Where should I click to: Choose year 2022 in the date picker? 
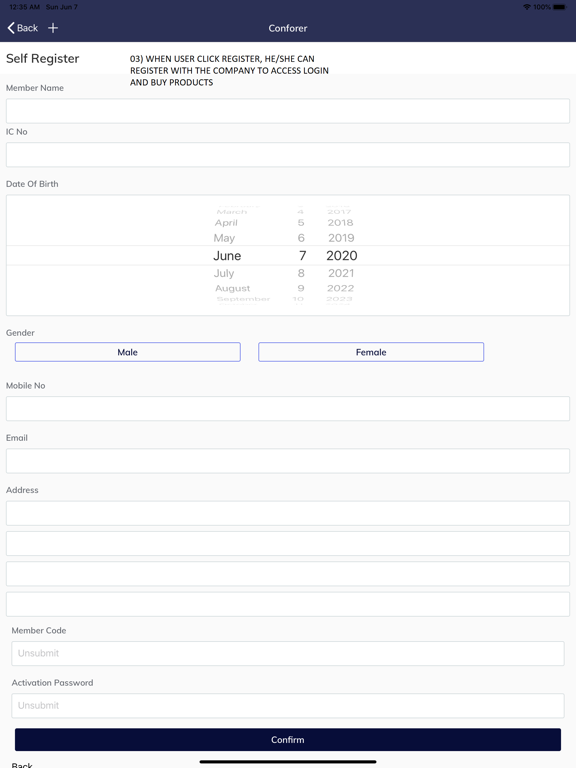[340, 288]
